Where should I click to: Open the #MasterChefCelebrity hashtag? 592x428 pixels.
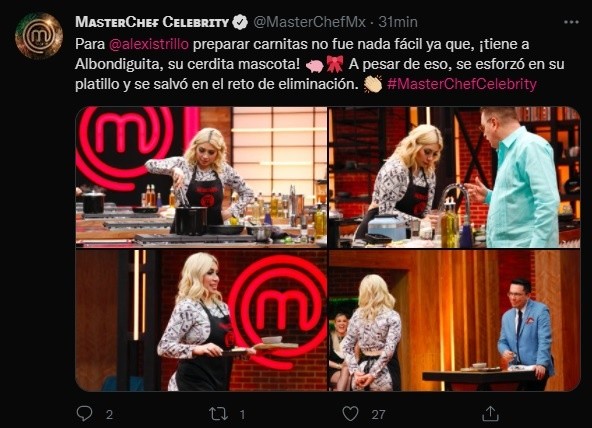(x=462, y=83)
